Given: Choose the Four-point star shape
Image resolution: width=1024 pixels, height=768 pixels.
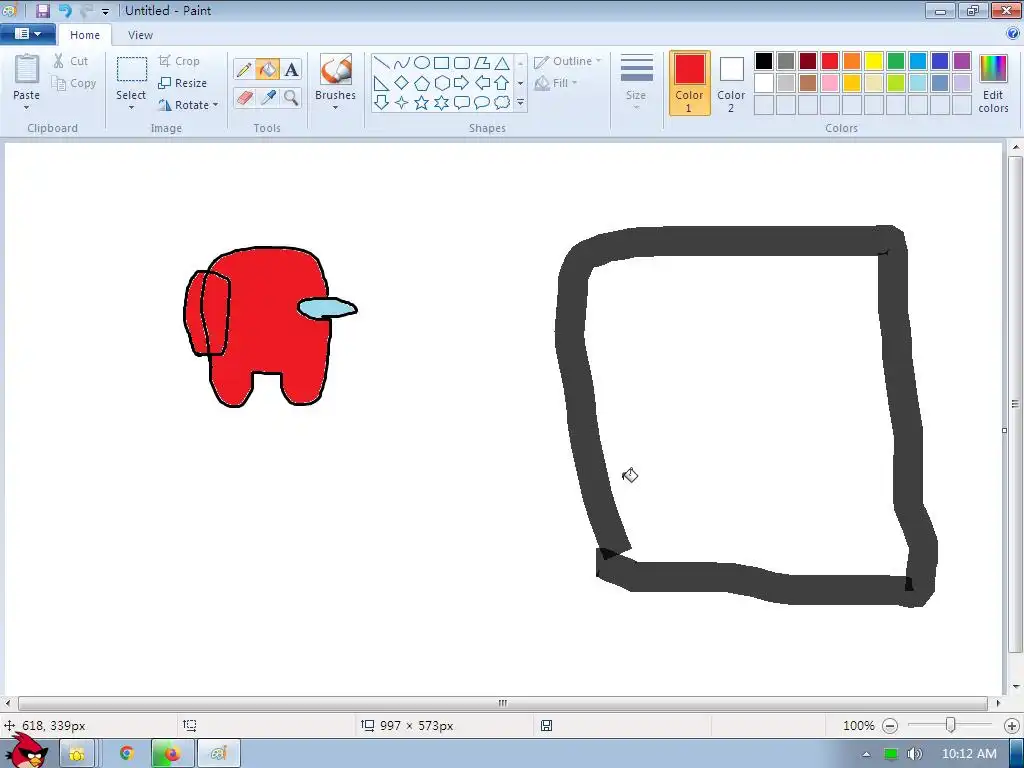Looking at the screenshot, I should pyautogui.click(x=402, y=103).
